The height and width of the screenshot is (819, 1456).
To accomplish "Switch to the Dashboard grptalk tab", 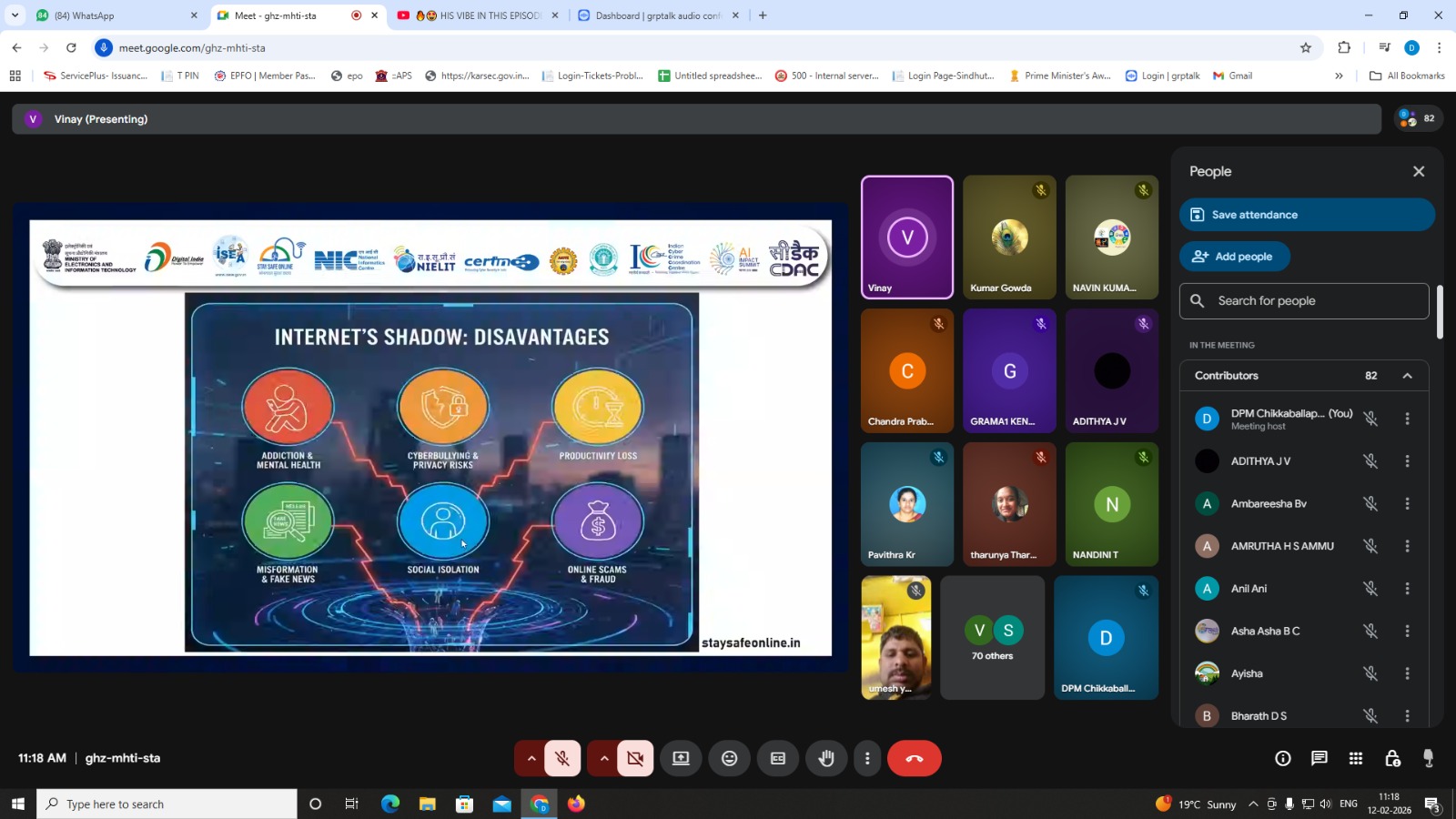I will point(657,15).
